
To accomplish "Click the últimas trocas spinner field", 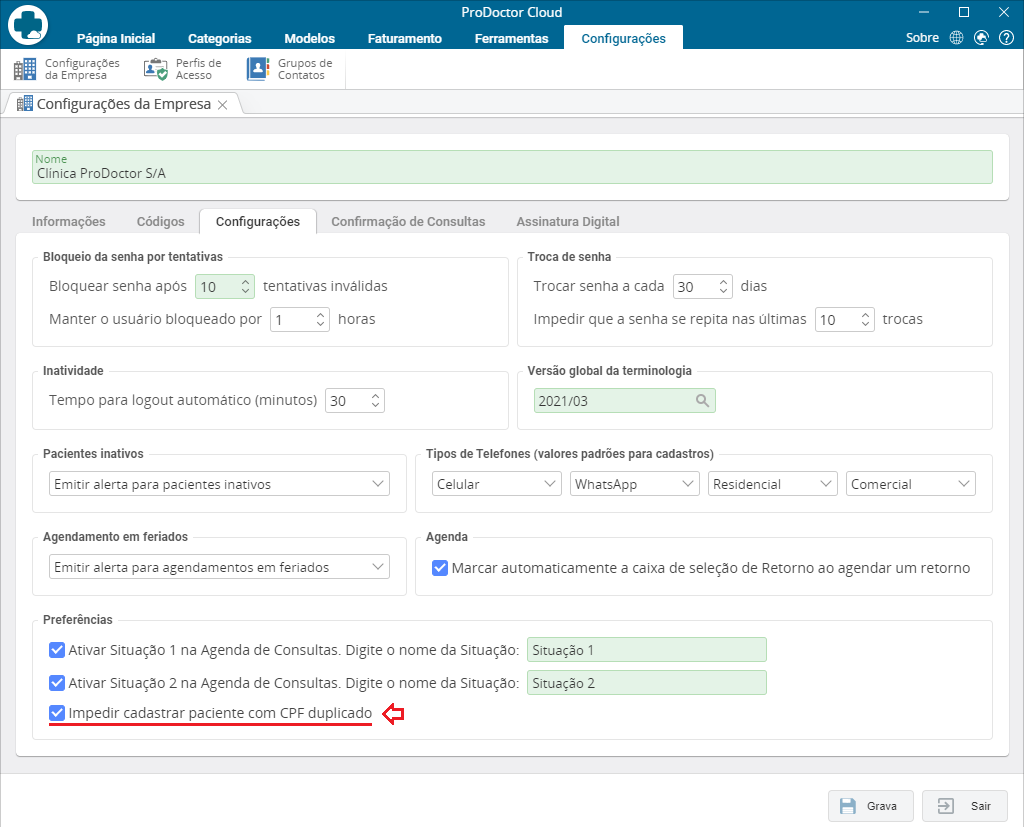I will 844,319.
